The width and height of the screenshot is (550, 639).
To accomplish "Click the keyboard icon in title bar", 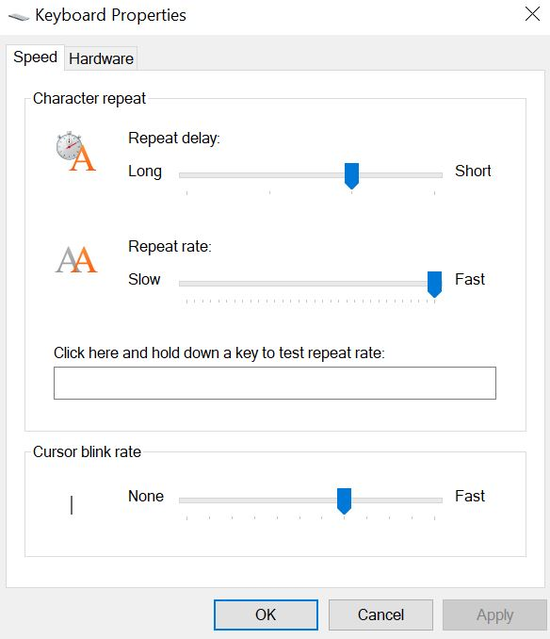I will pos(19,17).
